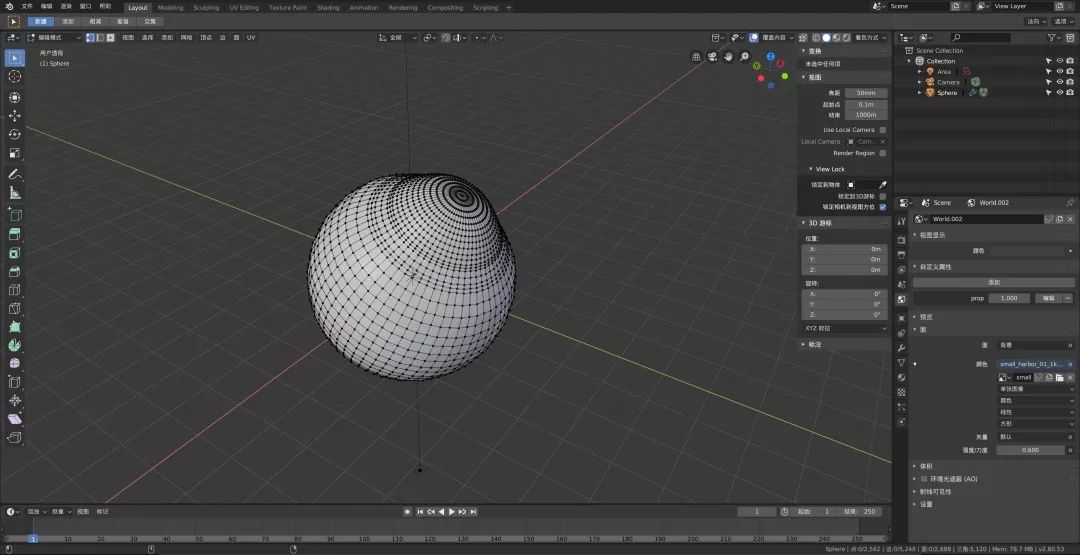Image resolution: width=1080 pixels, height=555 pixels.
Task: Open the Edit Mode dropdown
Action: pyautogui.click(x=54, y=37)
